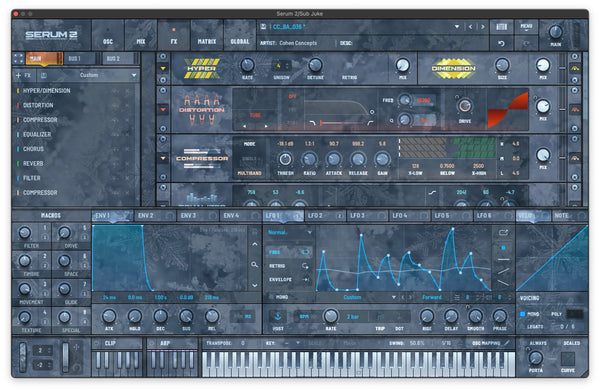Screen dimensions: 600x391
Task: Click the + FX add effect button
Action: click(x=24, y=75)
